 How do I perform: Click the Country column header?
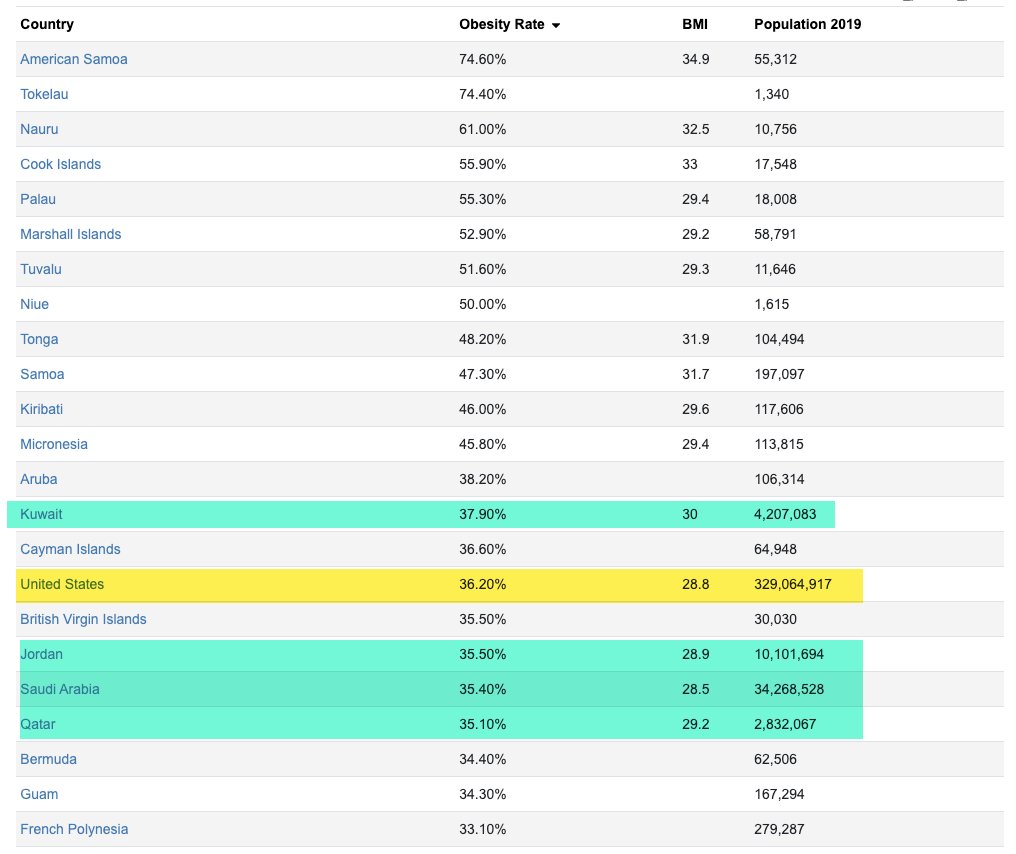(x=47, y=24)
